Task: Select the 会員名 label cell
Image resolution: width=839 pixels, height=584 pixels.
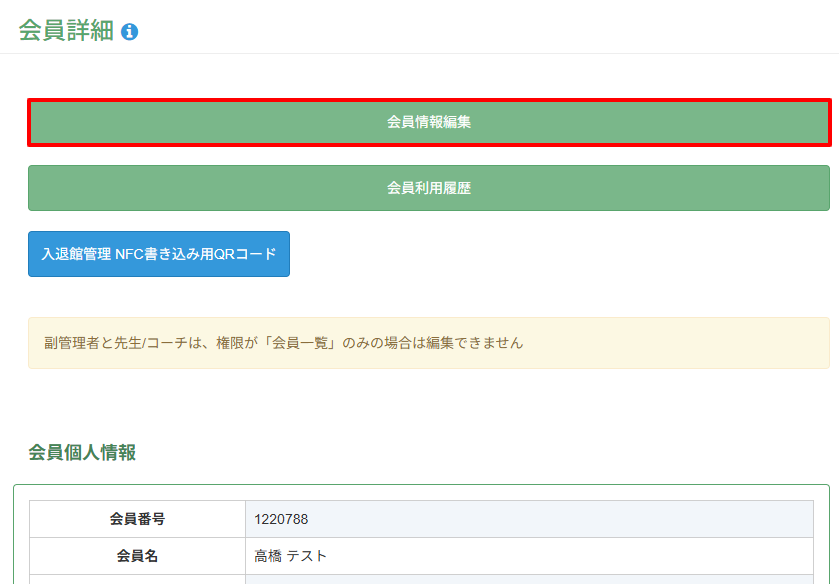Action: pyautogui.click(x=137, y=556)
